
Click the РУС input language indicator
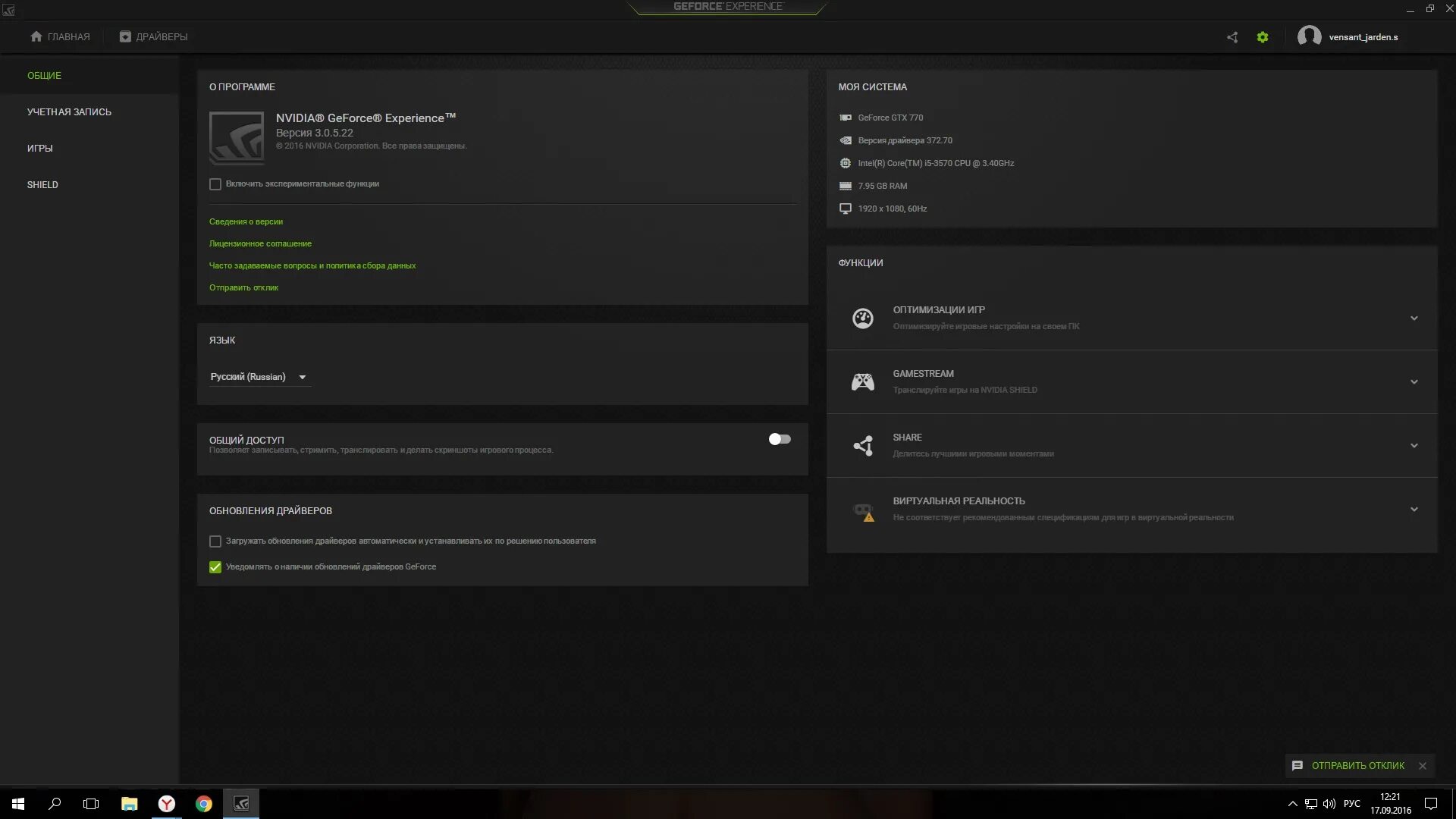[1351, 804]
